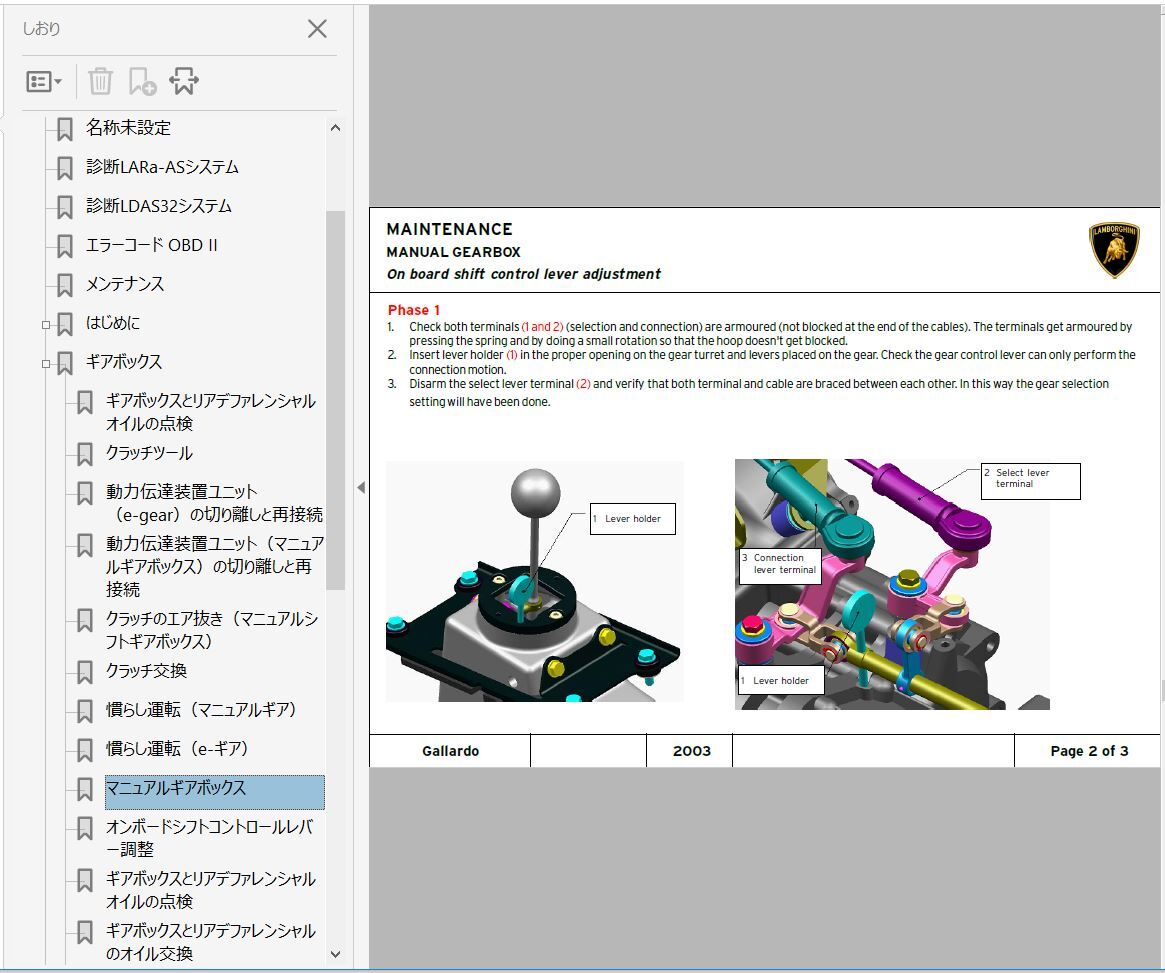Open the クラッチのエア抜き bookmark

(212, 630)
